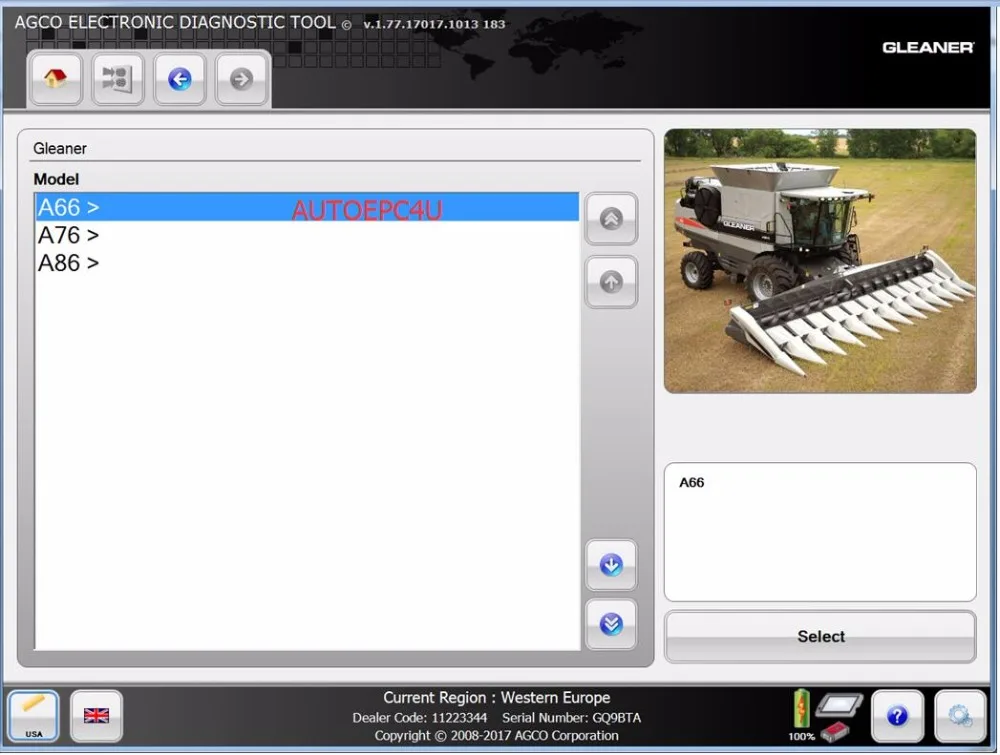1000x755 pixels.
Task: Open the settings gear button
Action: point(960,716)
